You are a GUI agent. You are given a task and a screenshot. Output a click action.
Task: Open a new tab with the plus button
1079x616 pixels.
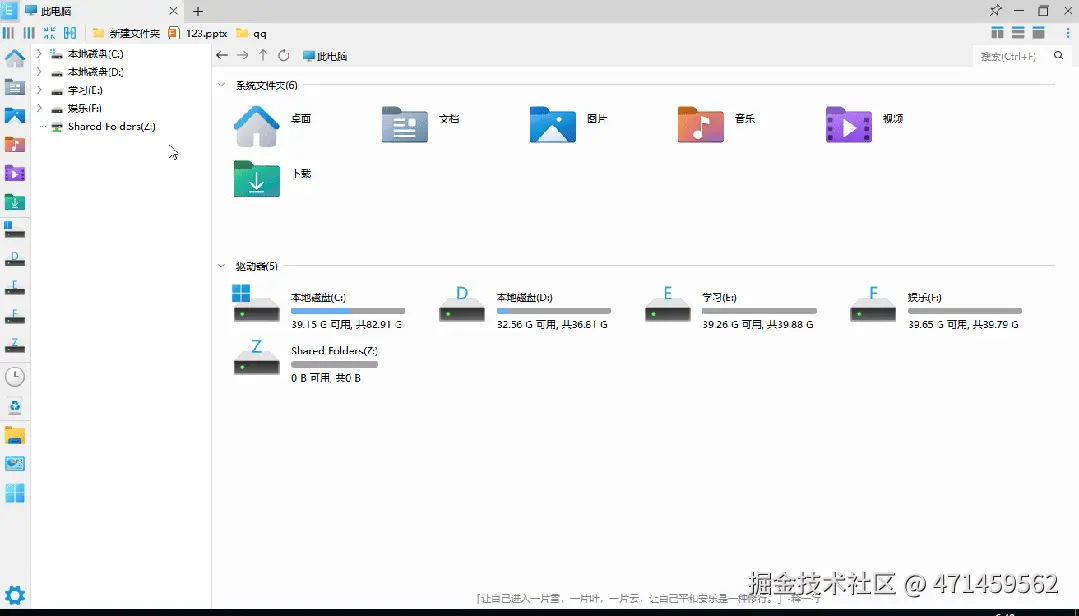click(x=197, y=11)
